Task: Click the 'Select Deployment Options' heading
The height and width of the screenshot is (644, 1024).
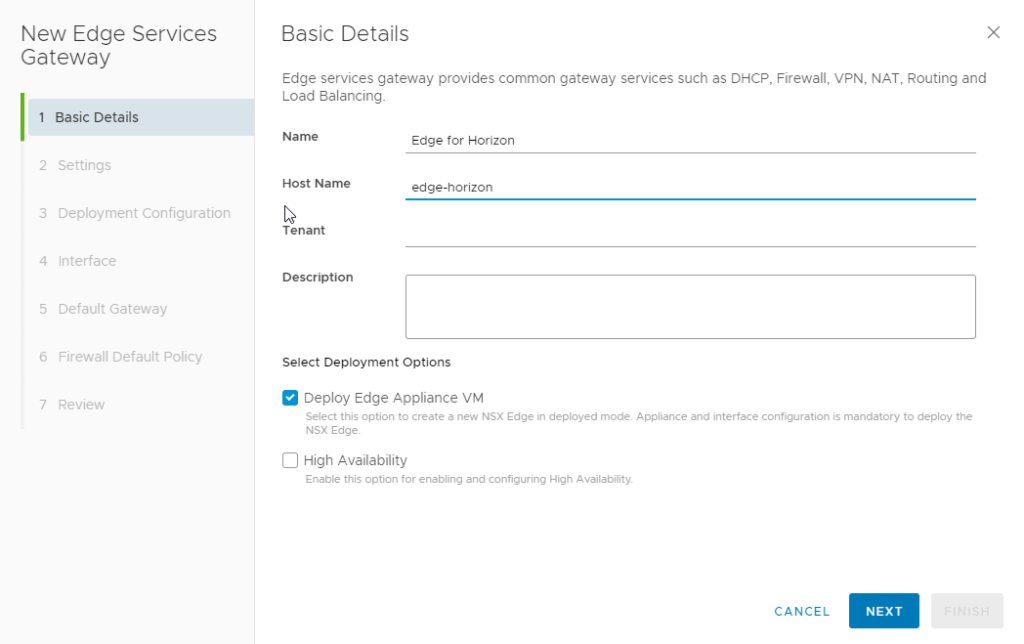Action: [x=366, y=362]
